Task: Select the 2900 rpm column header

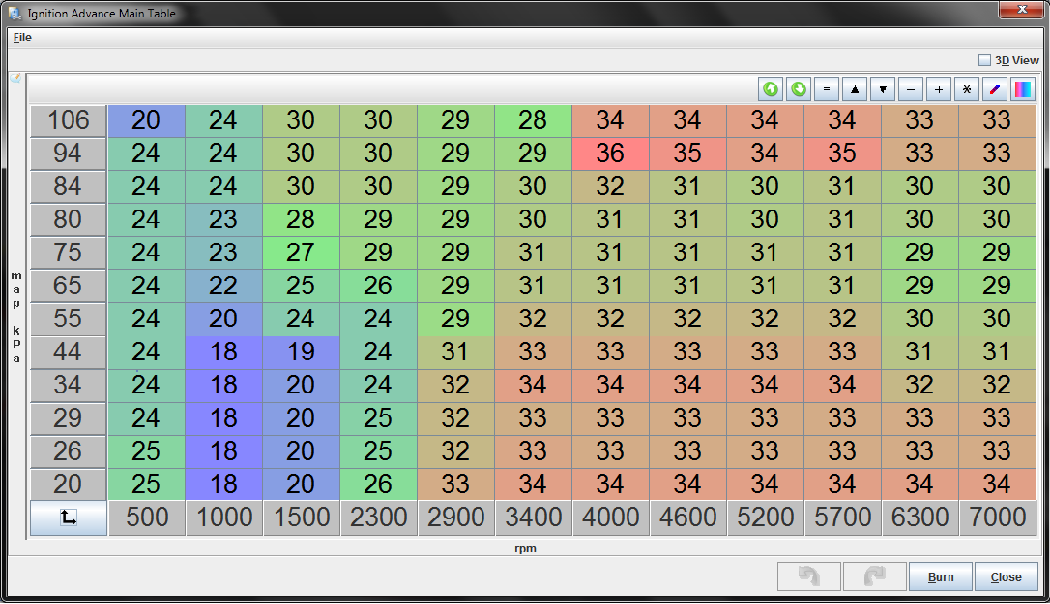Action: (x=456, y=518)
